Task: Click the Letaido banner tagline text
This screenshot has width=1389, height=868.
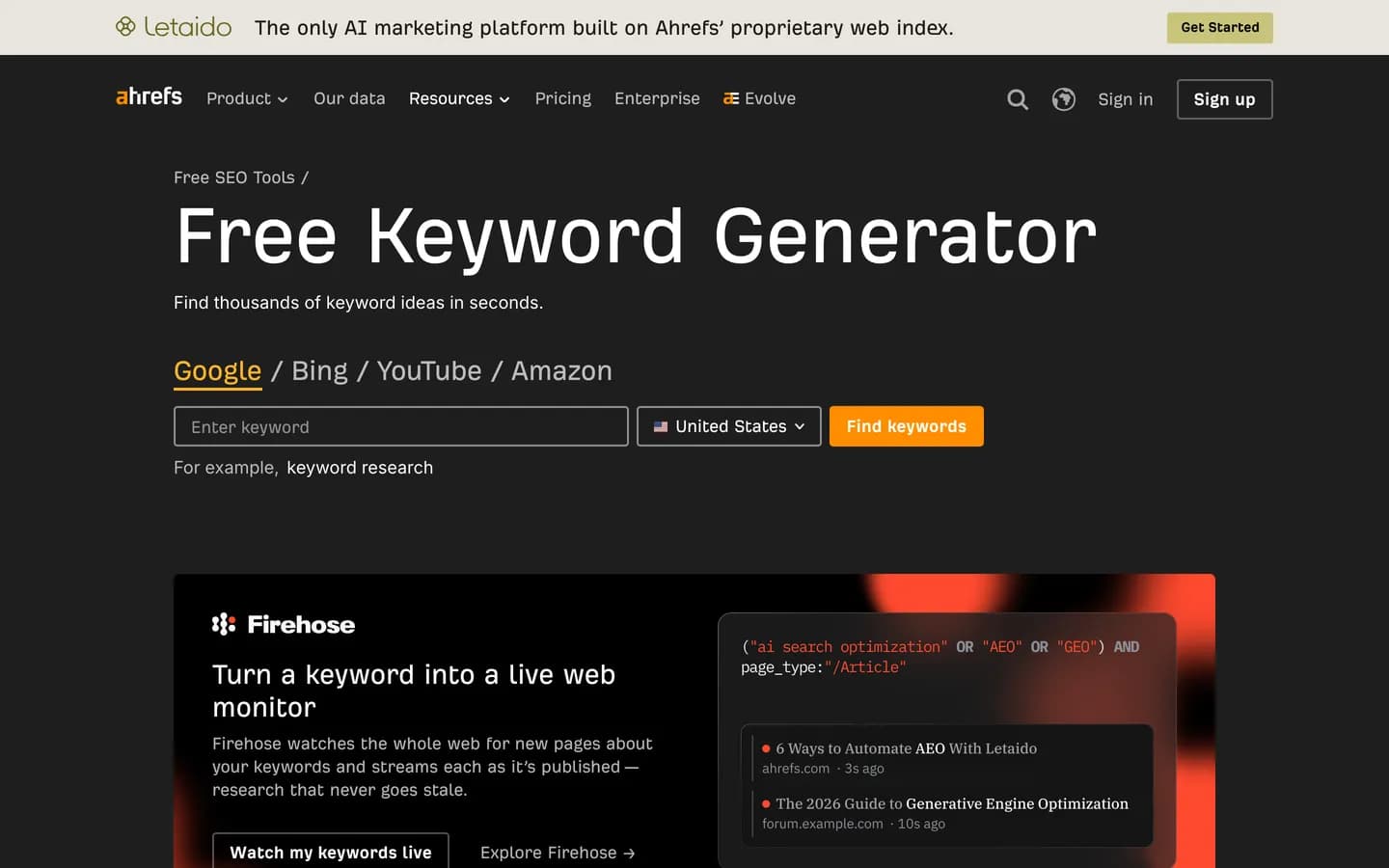Action: point(604,28)
